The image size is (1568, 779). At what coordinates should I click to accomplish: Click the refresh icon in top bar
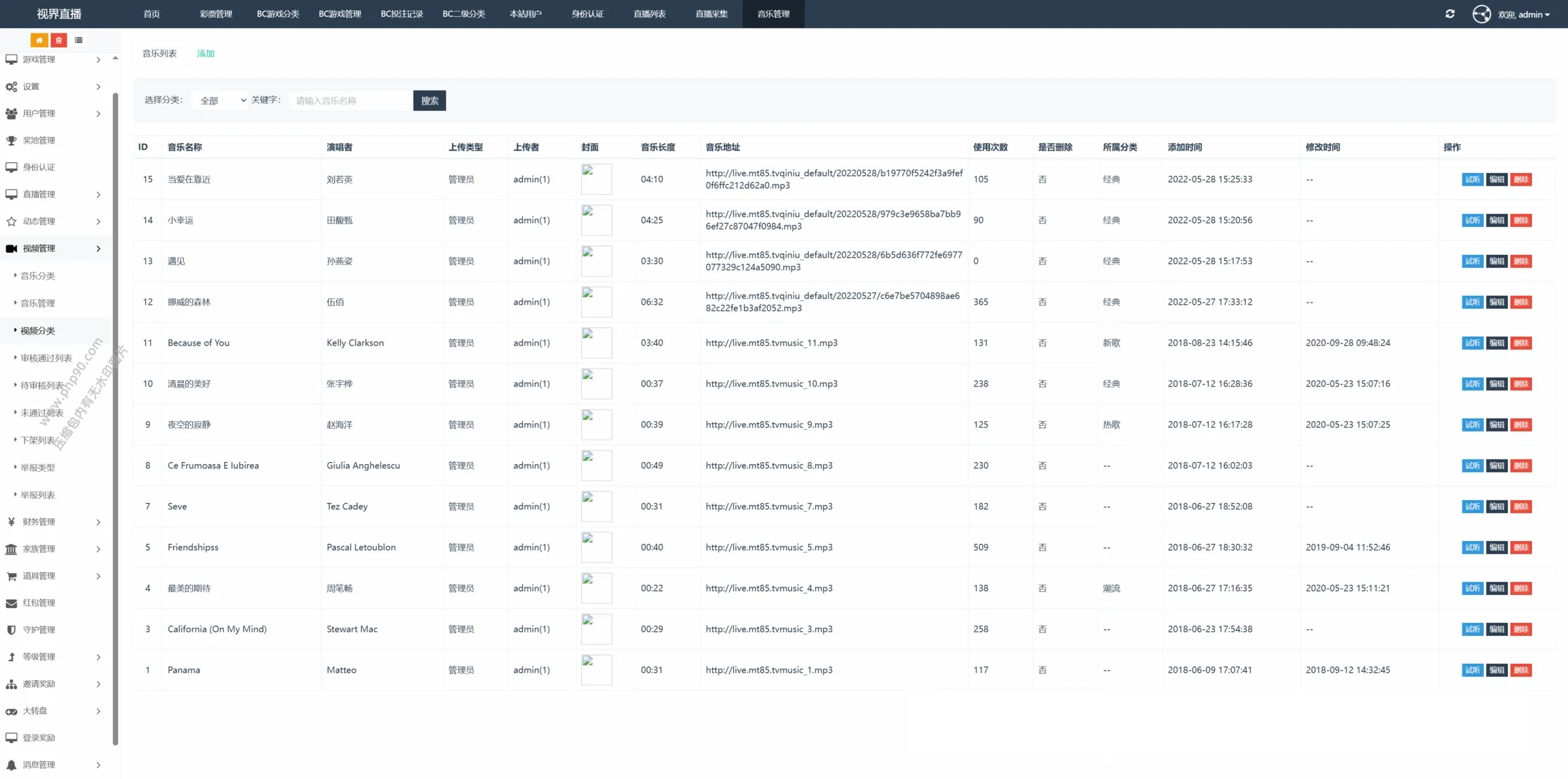(1449, 14)
